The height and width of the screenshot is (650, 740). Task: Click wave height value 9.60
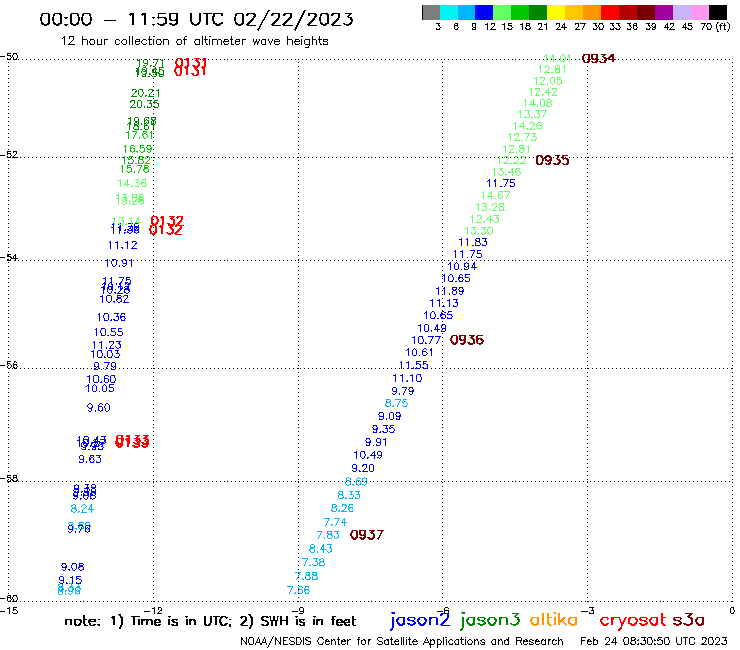99,408
